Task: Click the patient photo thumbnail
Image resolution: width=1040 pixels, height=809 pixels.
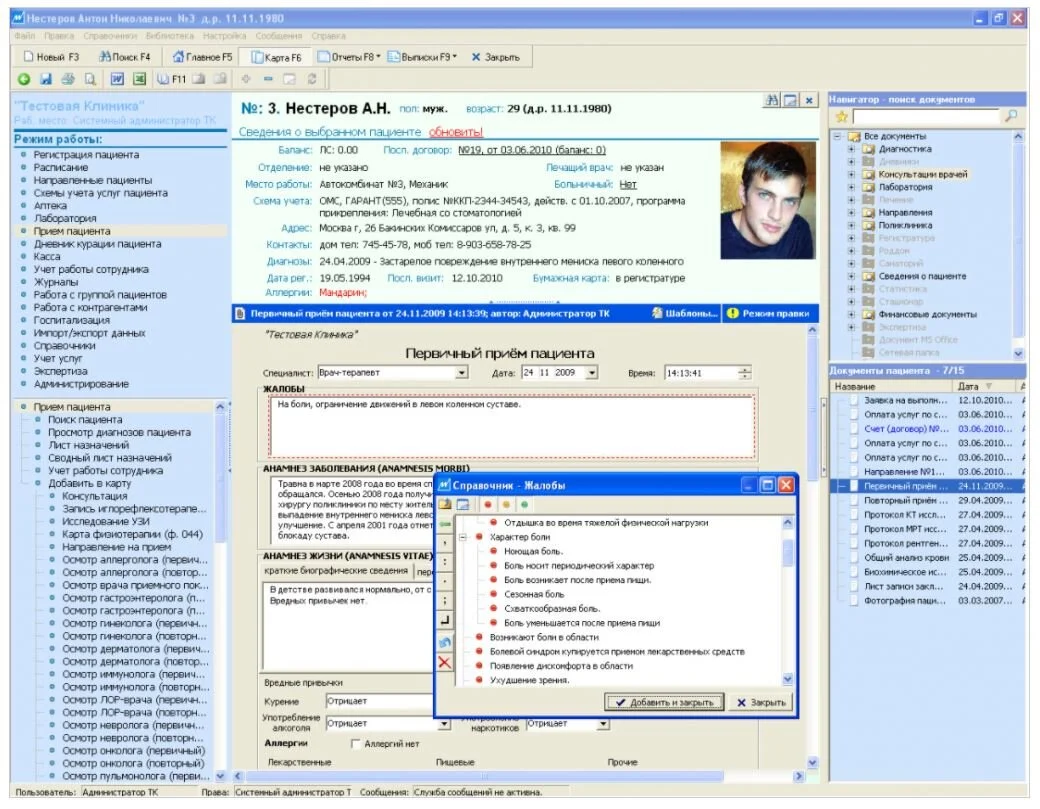Action: click(768, 200)
